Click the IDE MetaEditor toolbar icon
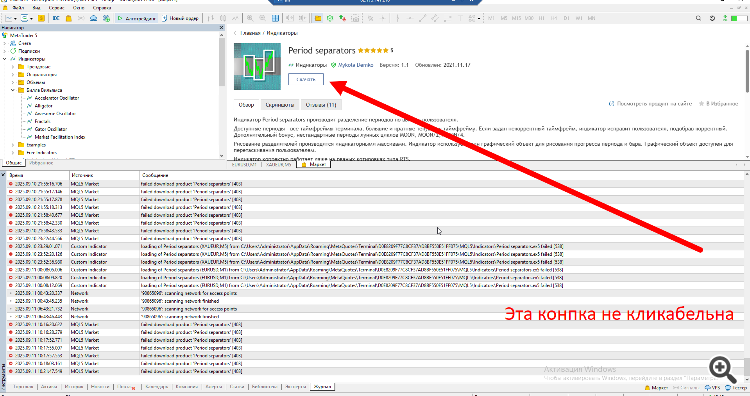Viewport: 750px width, 396px height. point(56,18)
